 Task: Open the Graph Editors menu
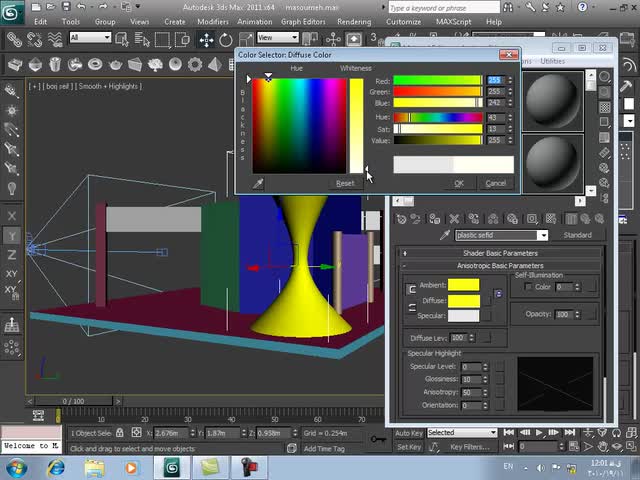[302, 21]
